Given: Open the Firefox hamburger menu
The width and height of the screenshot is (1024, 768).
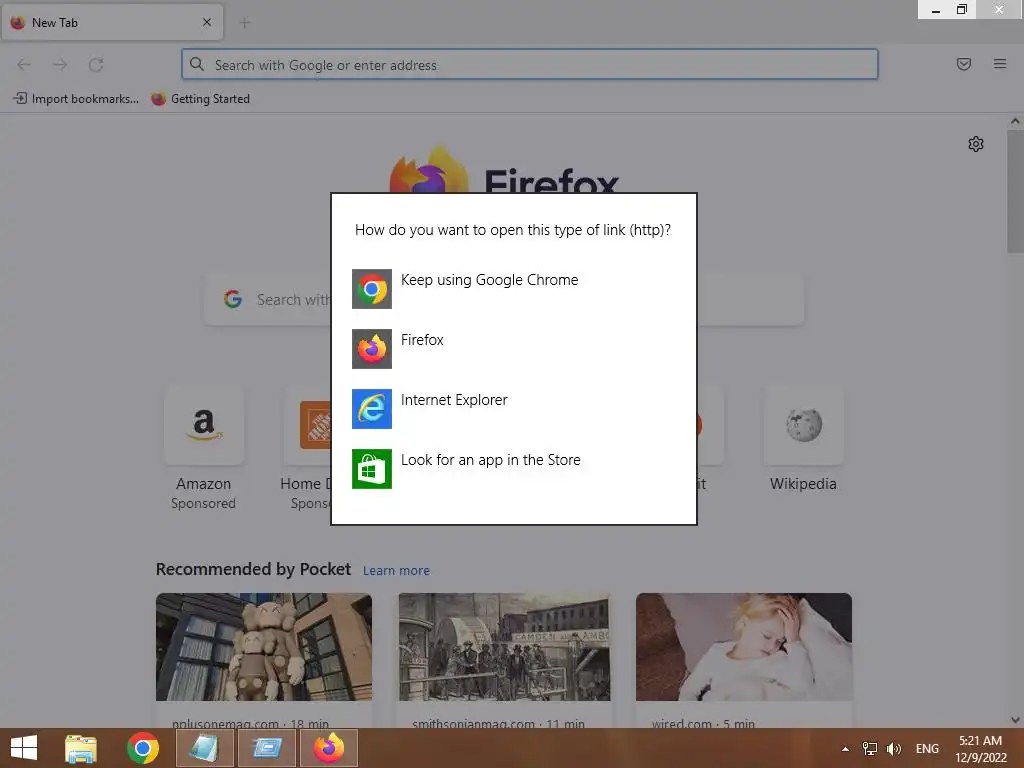Looking at the screenshot, I should click(x=1000, y=64).
